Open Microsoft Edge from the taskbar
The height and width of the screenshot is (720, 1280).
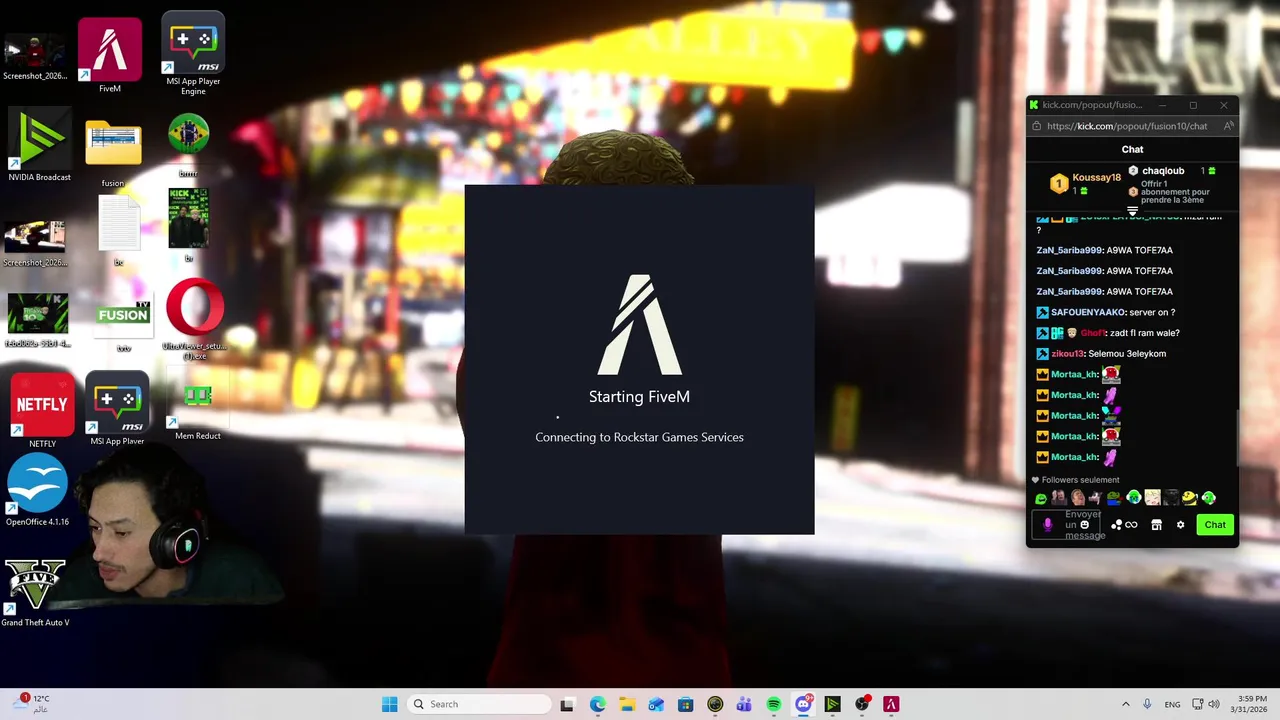coord(597,704)
